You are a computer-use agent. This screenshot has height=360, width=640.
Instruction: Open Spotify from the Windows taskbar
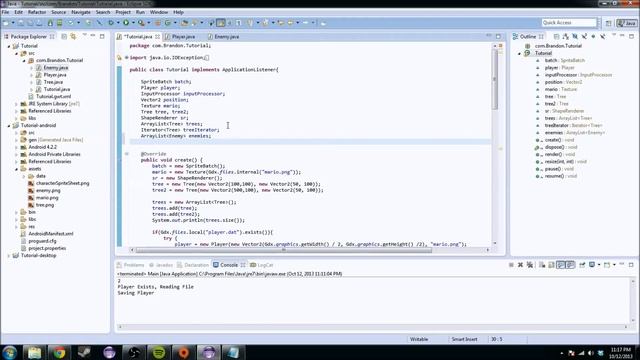pos(159,352)
